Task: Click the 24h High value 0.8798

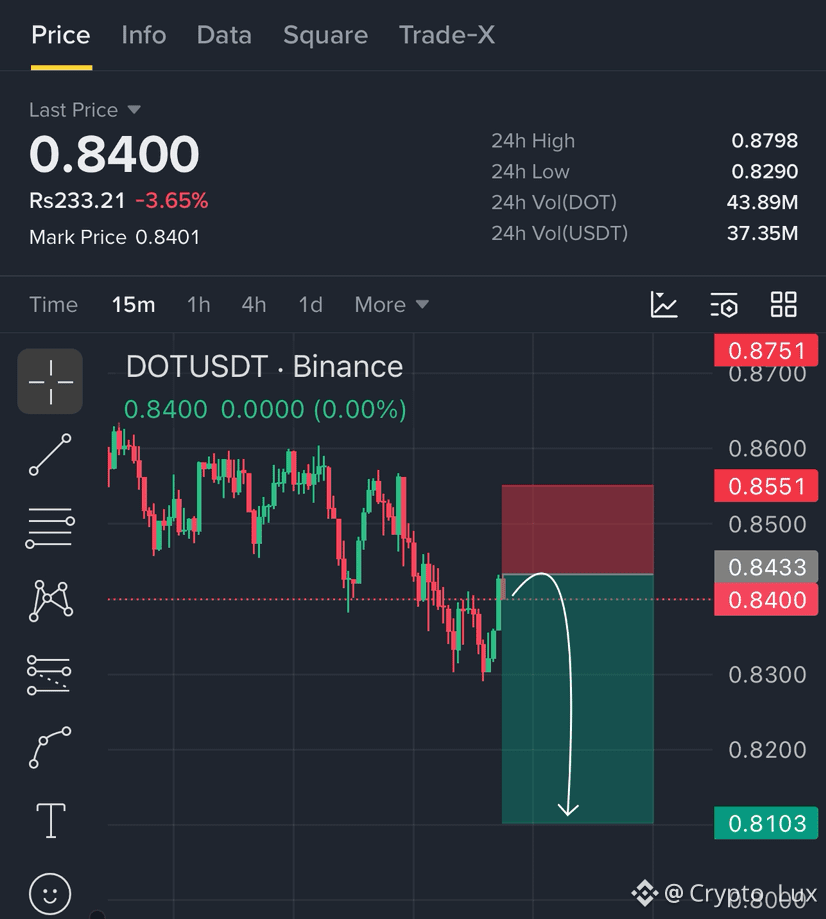Action: [764, 141]
